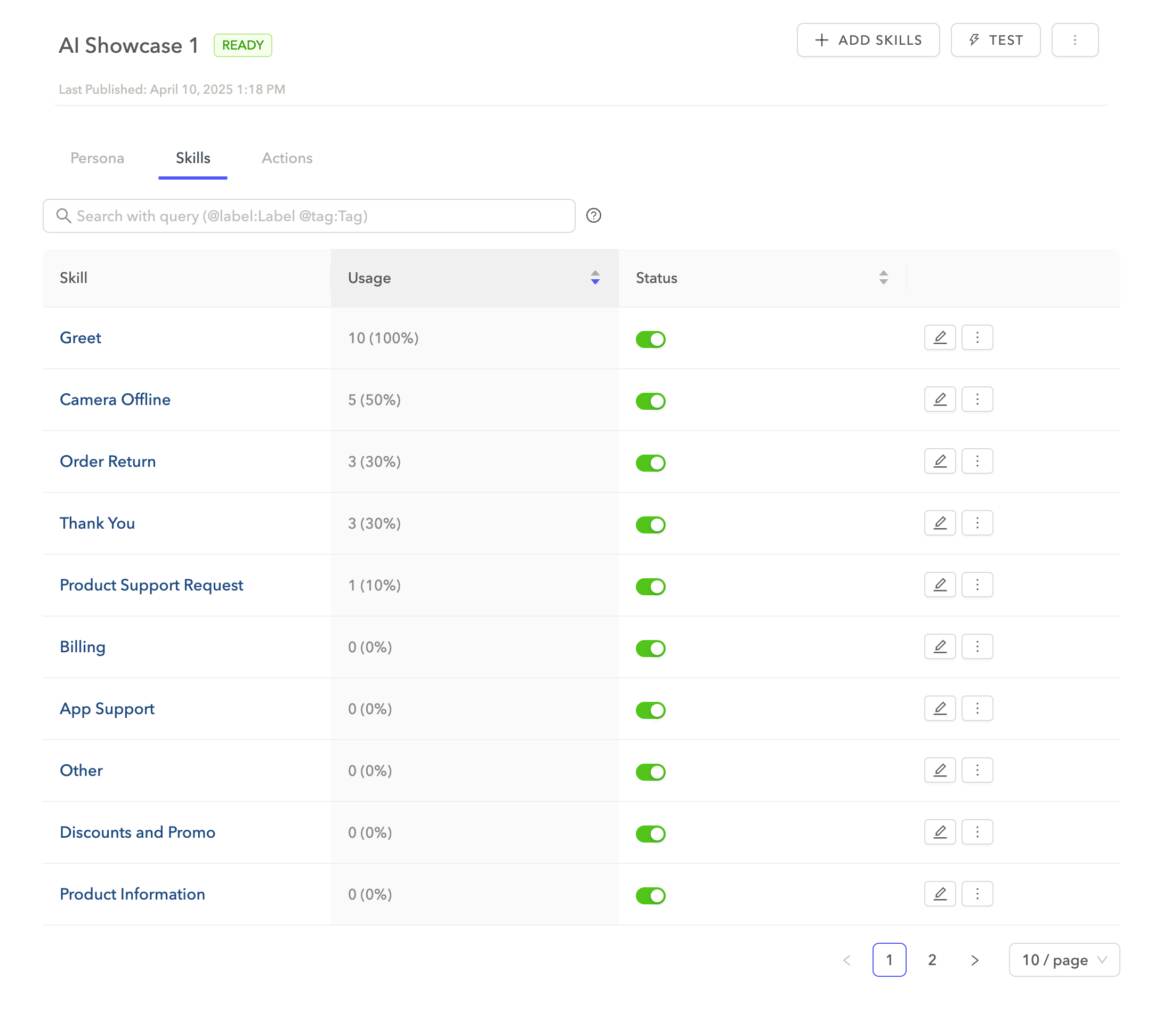Image resolution: width=1163 pixels, height=1036 pixels.
Task: Open the more options menu for Product Information
Action: [x=977, y=894]
